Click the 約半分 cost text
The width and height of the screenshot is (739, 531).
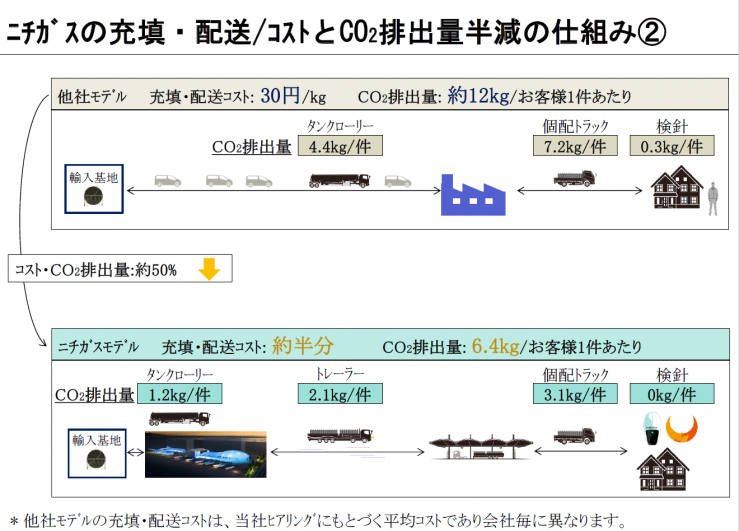(303, 346)
